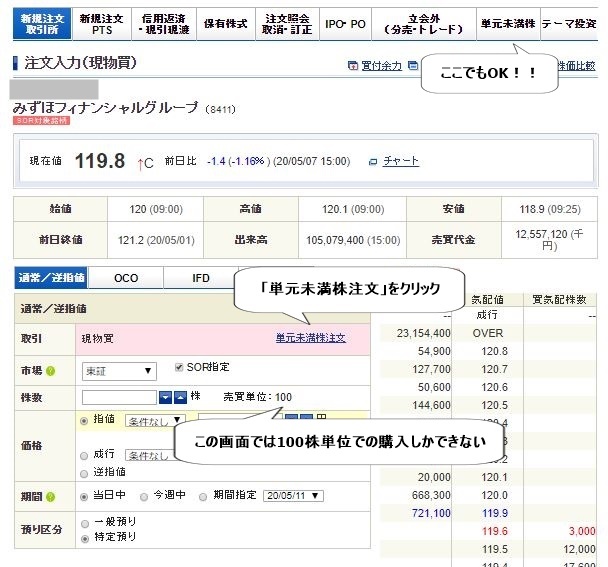Click ask price 120.1 in order book
The image size is (608, 567).
click(494, 477)
